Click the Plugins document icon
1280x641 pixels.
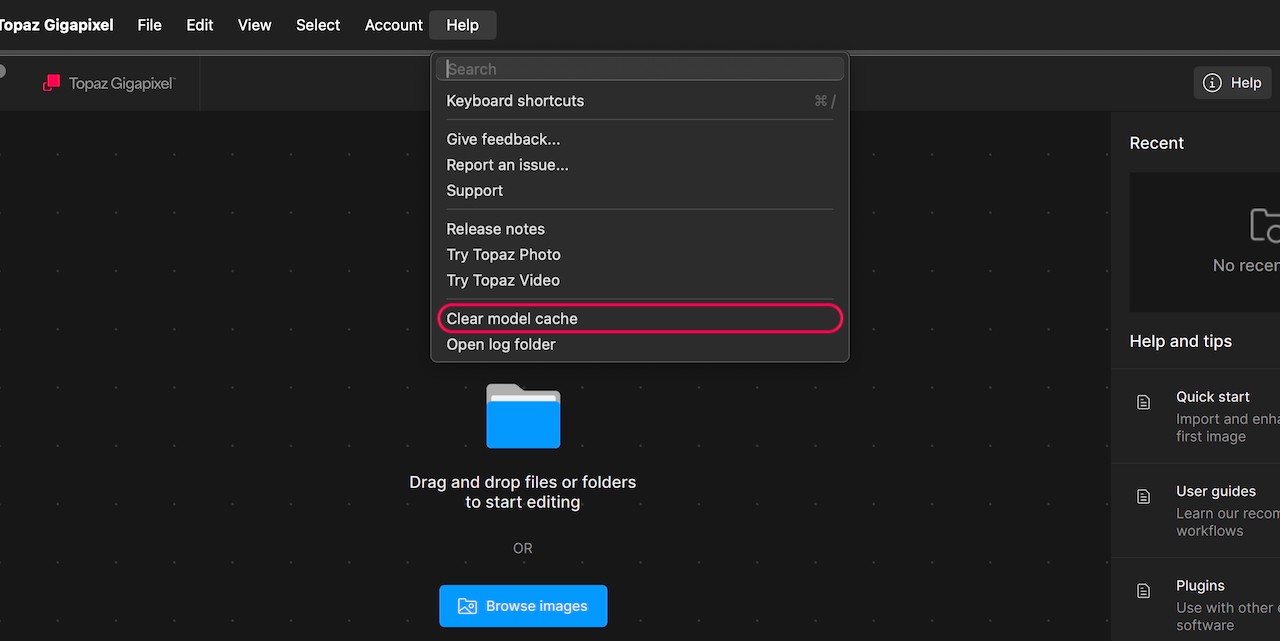(x=1143, y=591)
